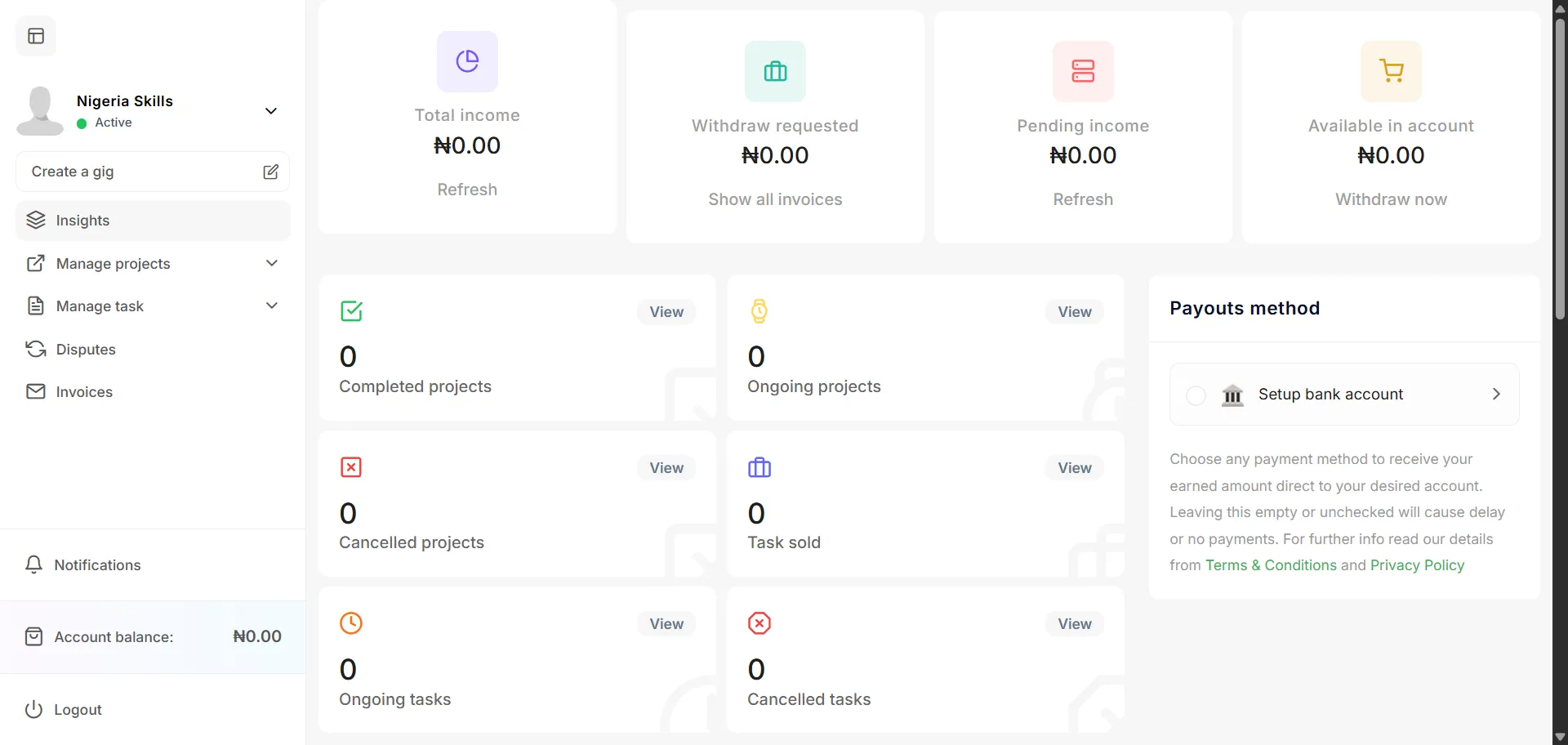Click Withdraw now link
Viewport: 1568px width, 745px height.
tap(1391, 199)
